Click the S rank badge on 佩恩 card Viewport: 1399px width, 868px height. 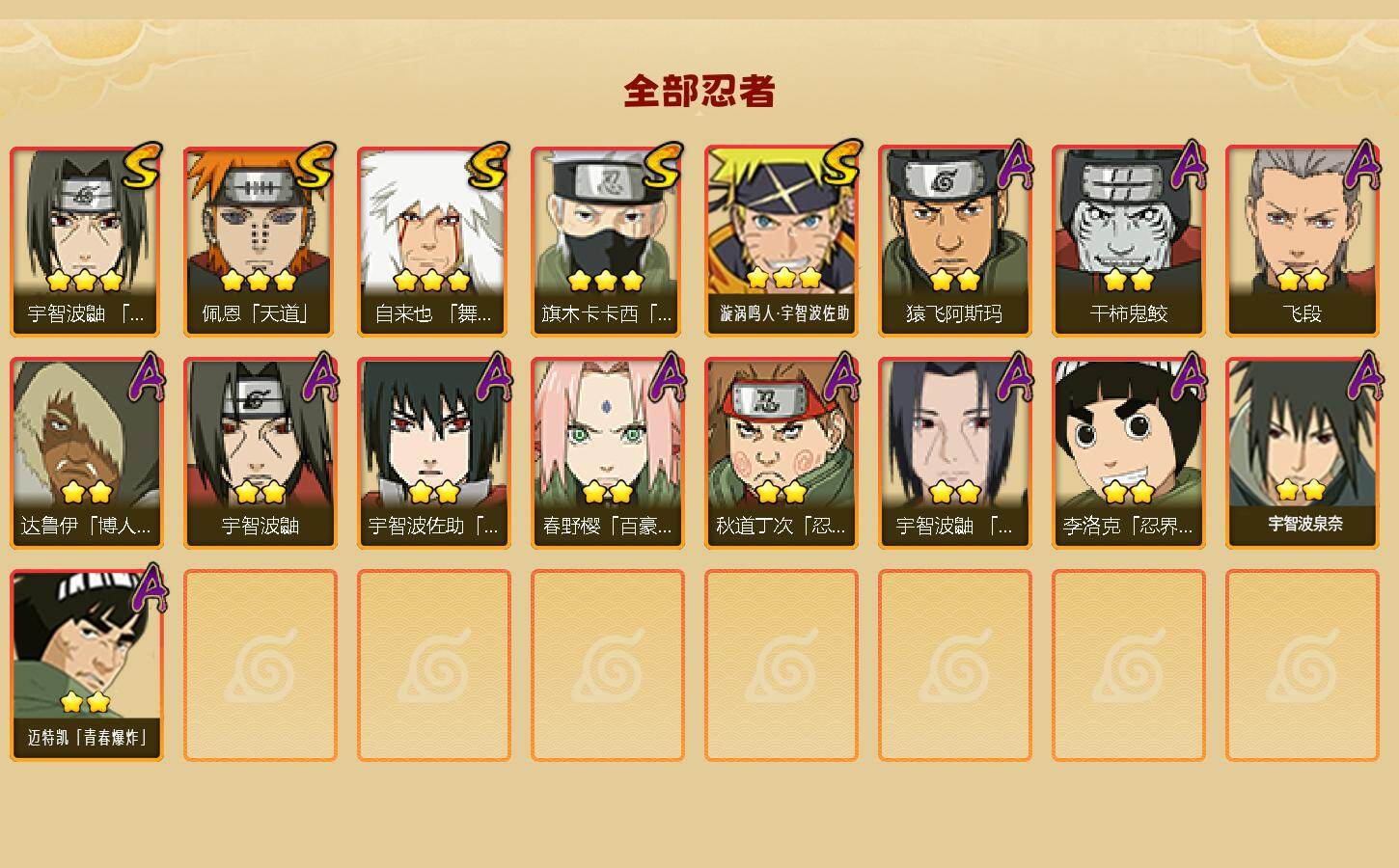pyautogui.click(x=315, y=167)
